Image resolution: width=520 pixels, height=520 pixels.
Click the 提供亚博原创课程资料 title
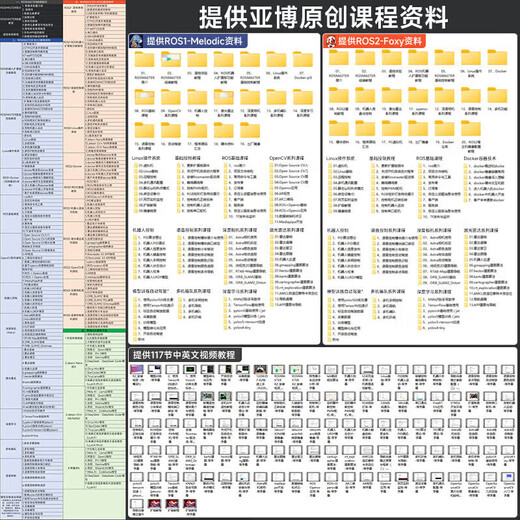[323, 17]
